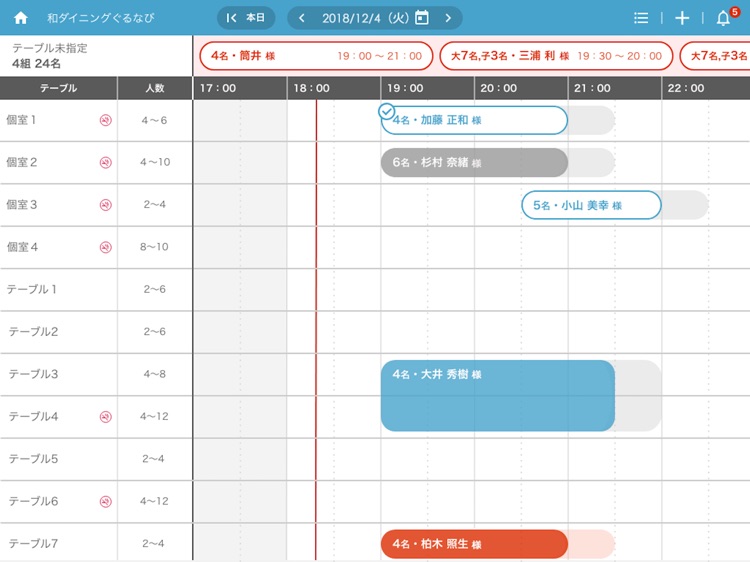
Task: Click the date 2018/12/4 (火) label
Action: (365, 18)
